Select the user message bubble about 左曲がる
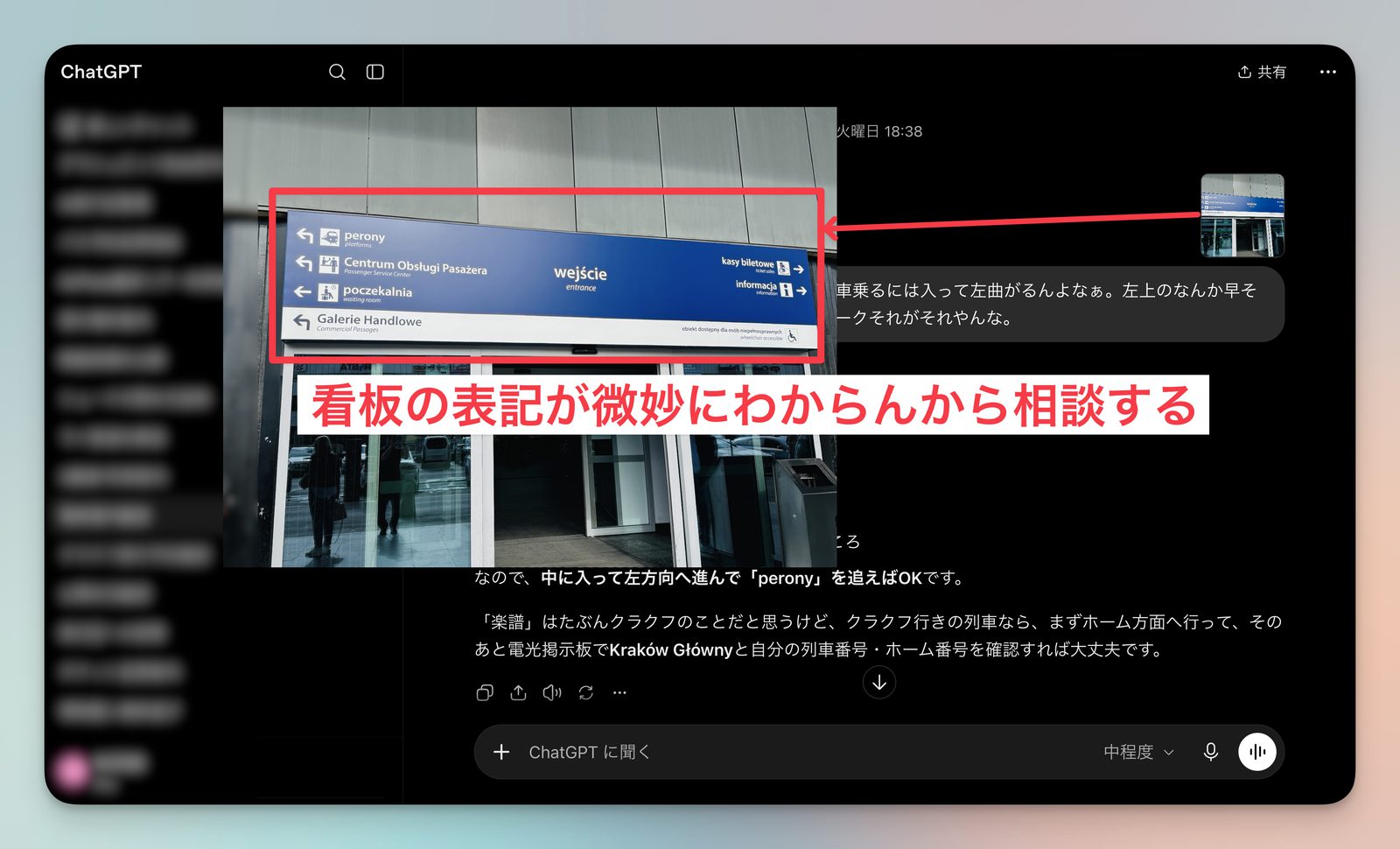 1060,304
